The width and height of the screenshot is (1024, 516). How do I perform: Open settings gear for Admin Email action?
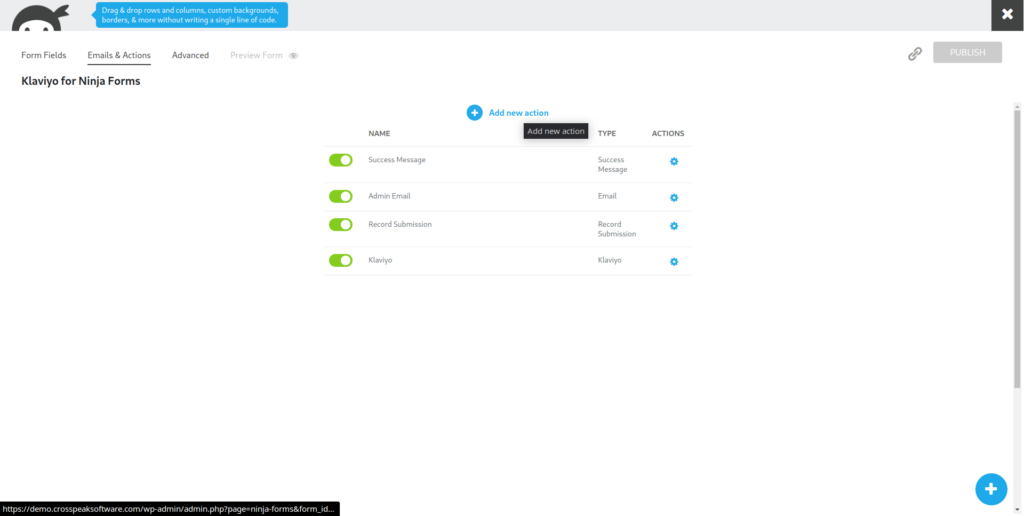coord(674,198)
